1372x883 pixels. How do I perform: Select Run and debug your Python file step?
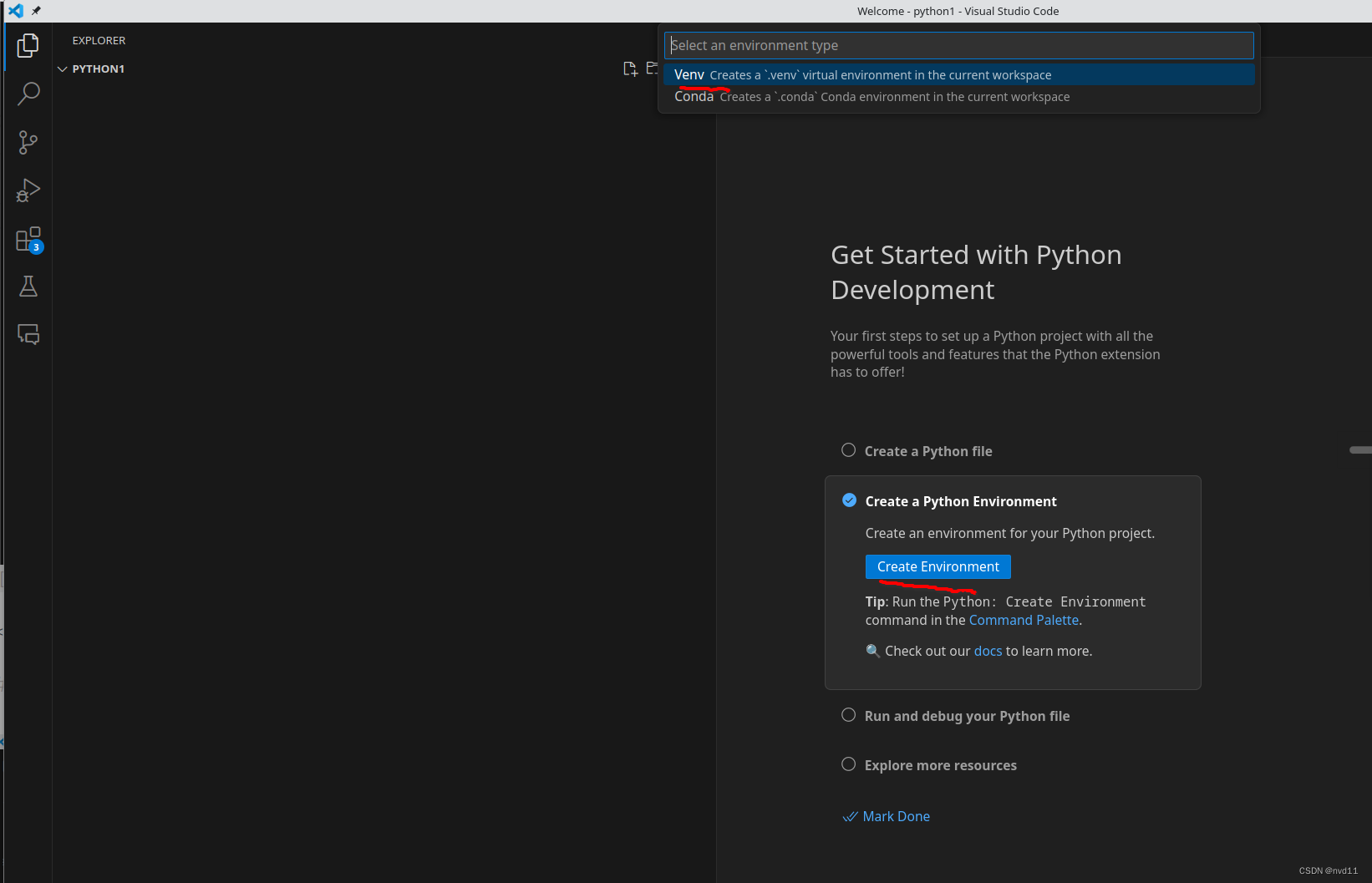coord(967,716)
